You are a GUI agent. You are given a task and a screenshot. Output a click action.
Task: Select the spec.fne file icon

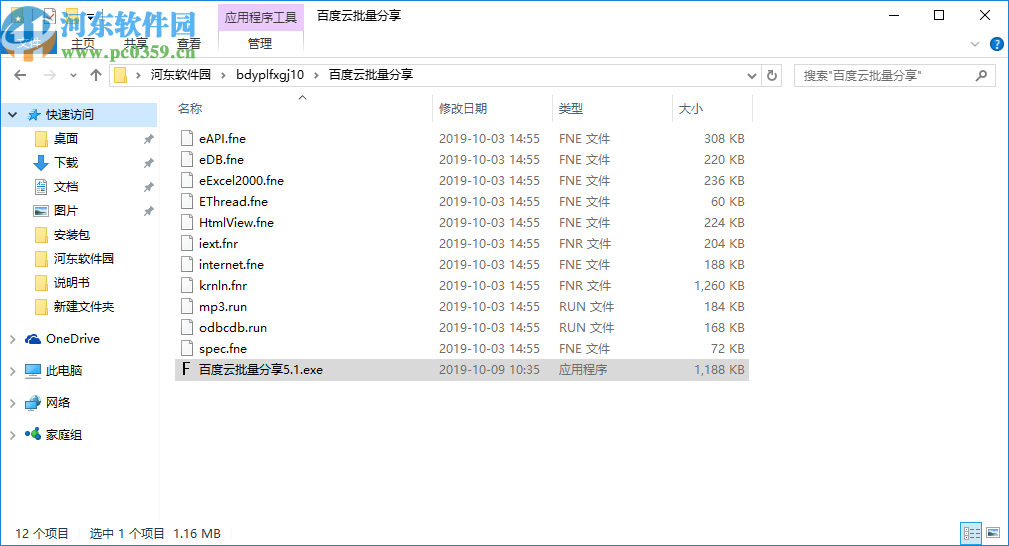tap(187, 348)
